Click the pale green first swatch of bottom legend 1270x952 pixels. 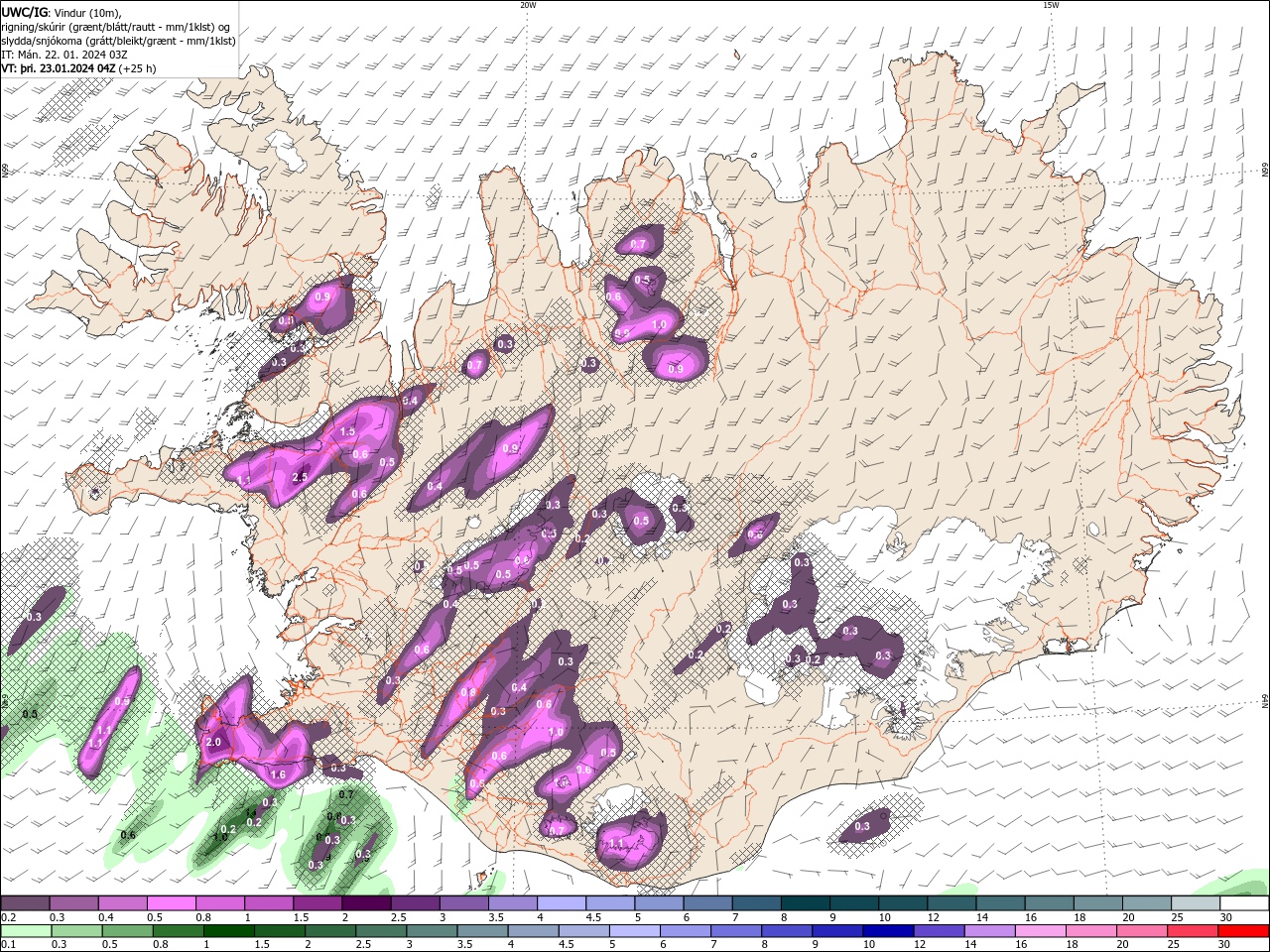click(25, 931)
